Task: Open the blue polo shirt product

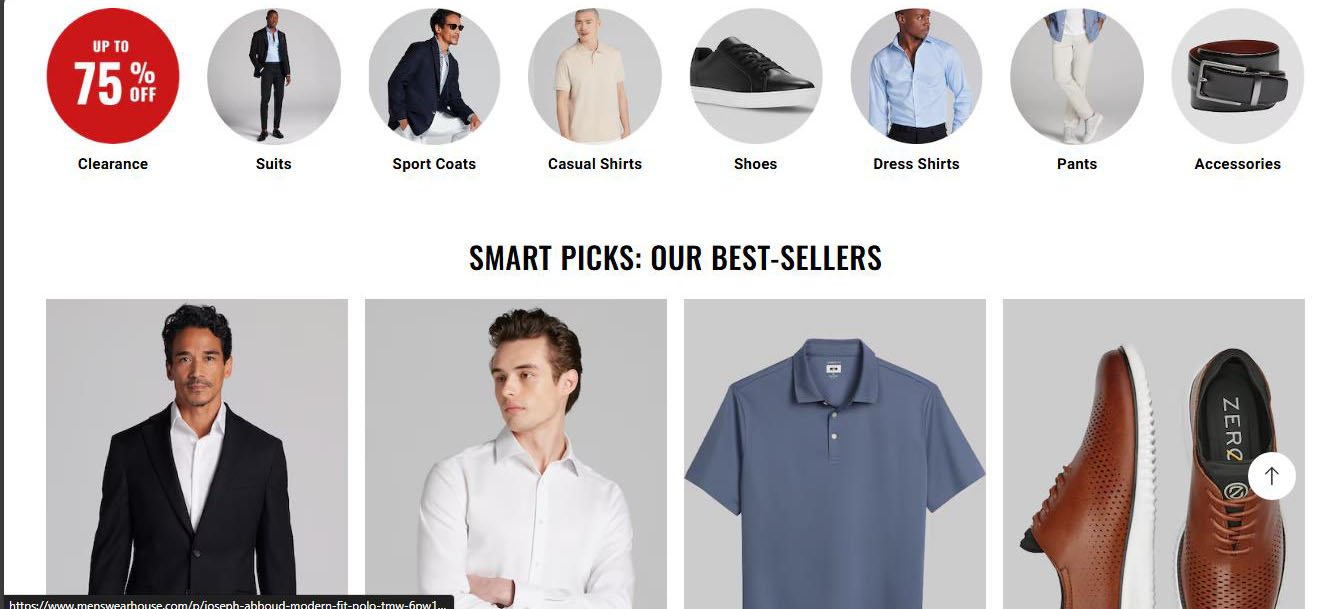Action: [x=835, y=454]
